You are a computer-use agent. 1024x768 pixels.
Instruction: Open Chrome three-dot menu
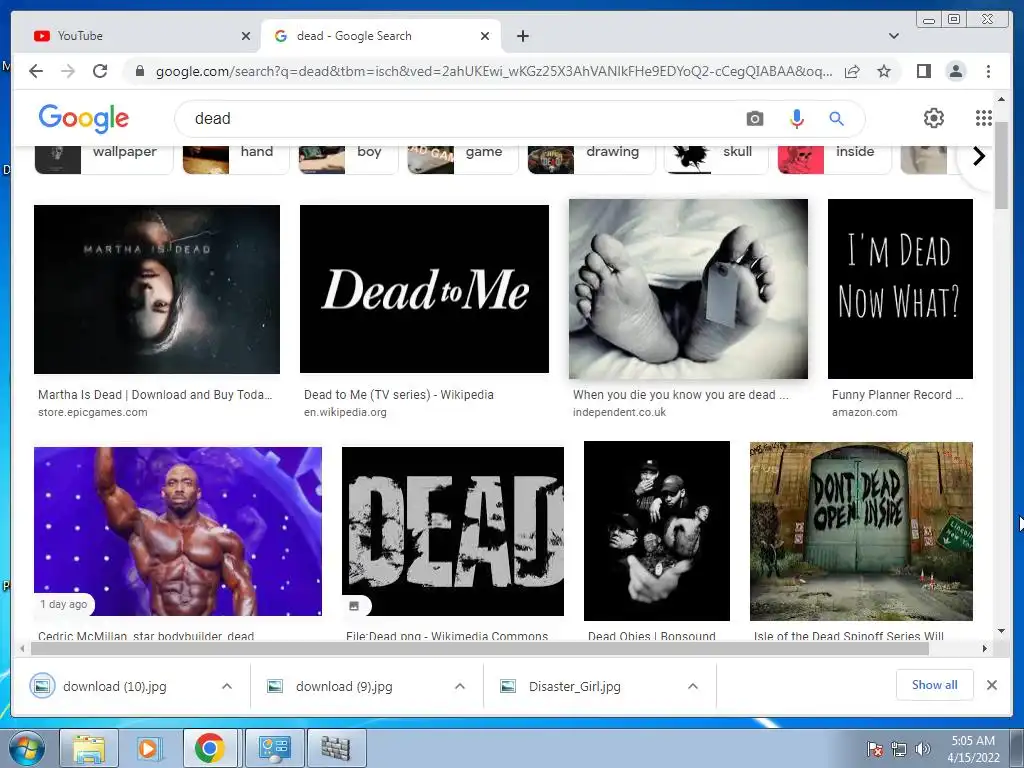[988, 71]
